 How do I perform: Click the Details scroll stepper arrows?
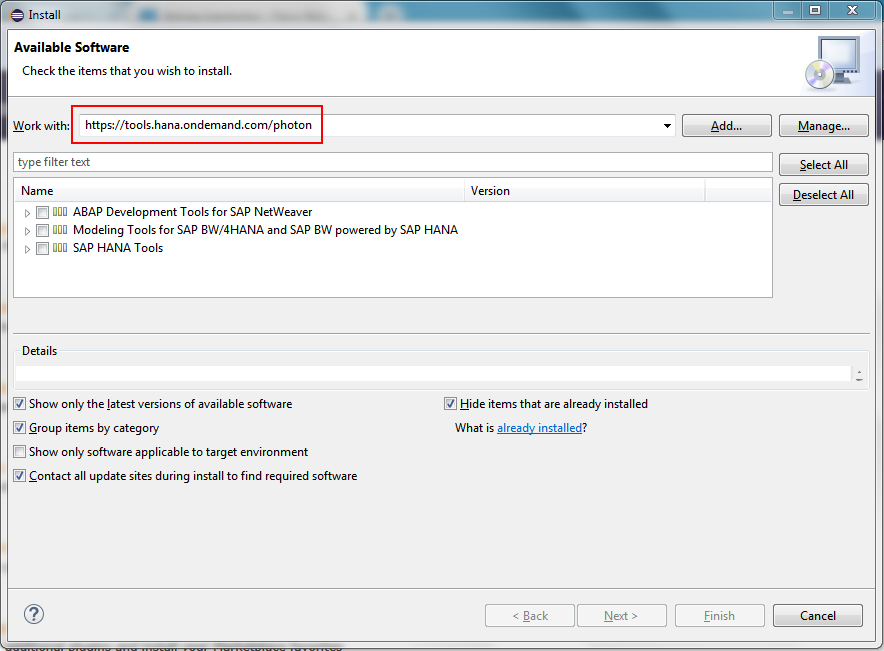859,375
